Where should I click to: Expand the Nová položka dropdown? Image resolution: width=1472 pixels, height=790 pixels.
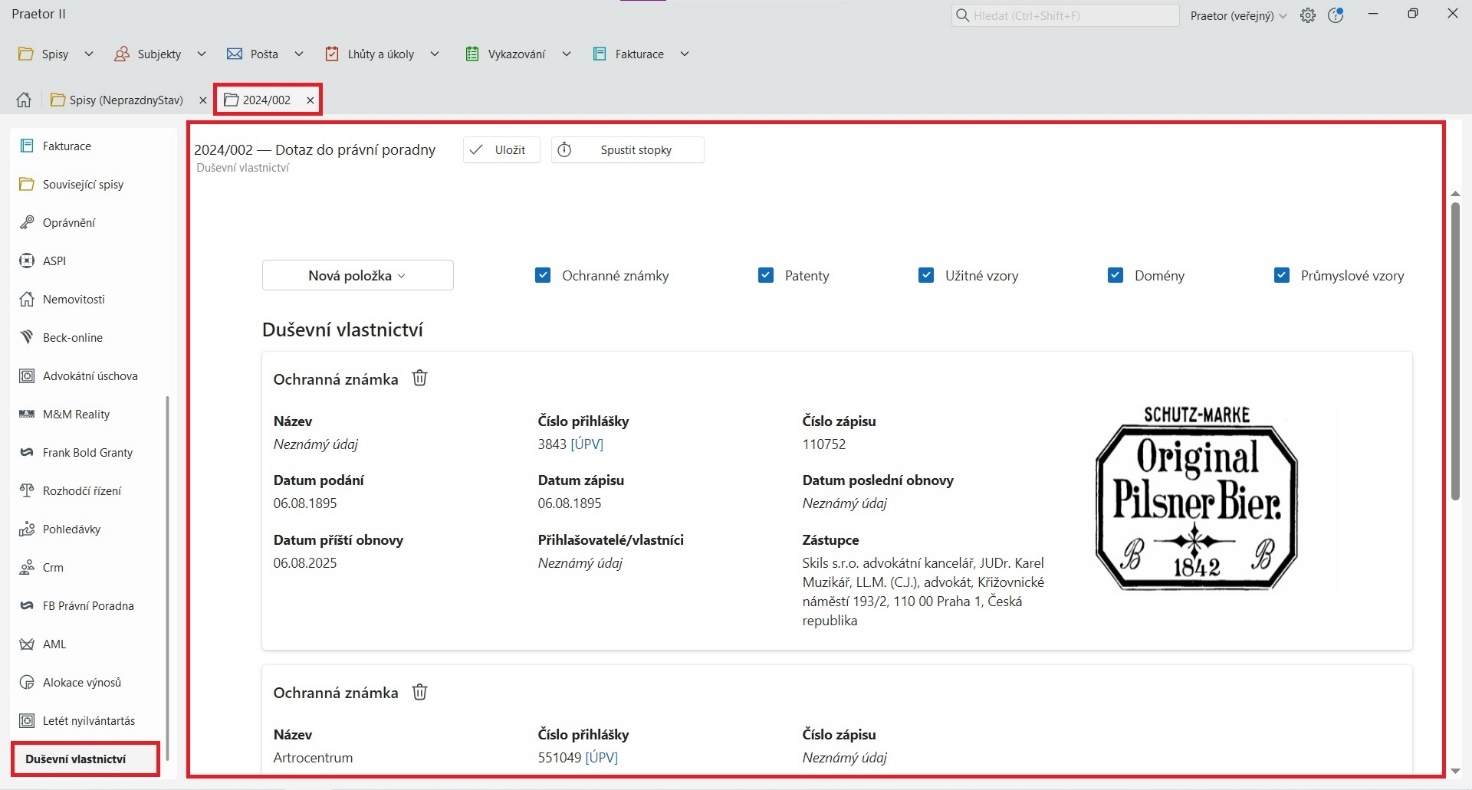357,276
